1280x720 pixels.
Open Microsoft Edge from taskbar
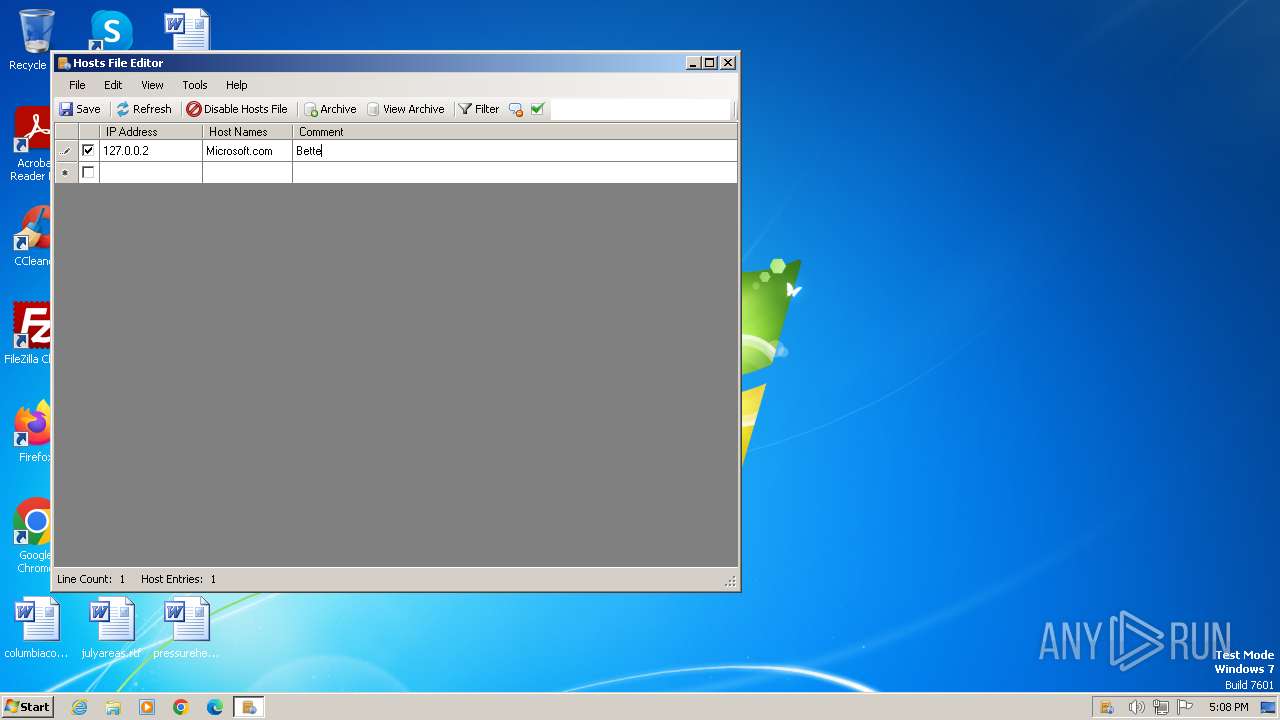pos(215,707)
